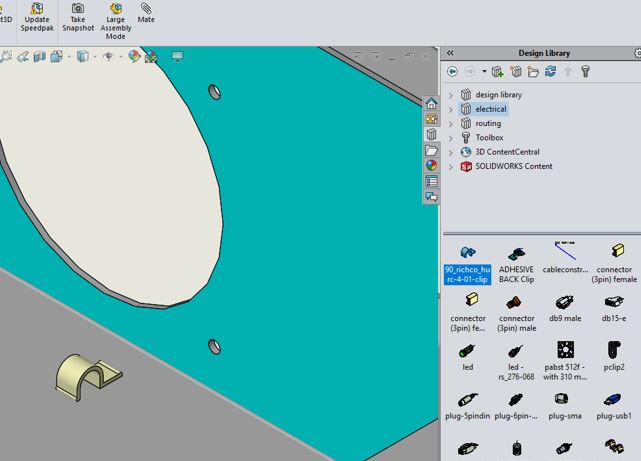Screen dimensions: 641x461
Task: Select the green led part
Action: [x=468, y=357]
